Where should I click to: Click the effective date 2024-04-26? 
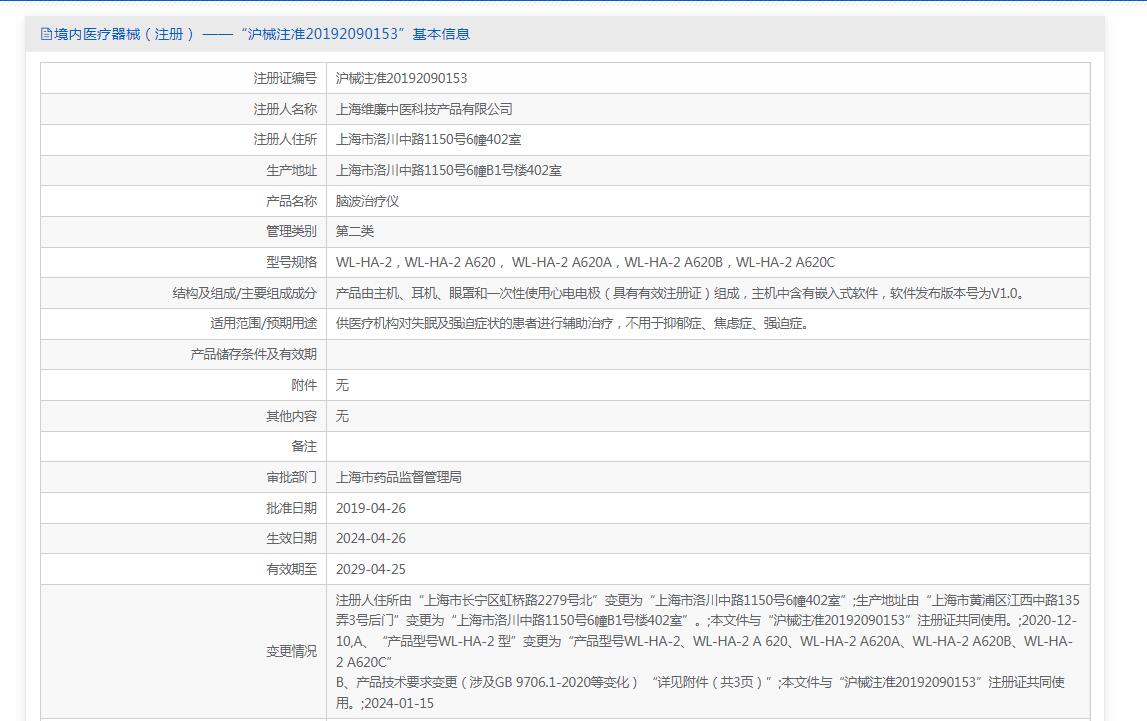click(x=371, y=538)
